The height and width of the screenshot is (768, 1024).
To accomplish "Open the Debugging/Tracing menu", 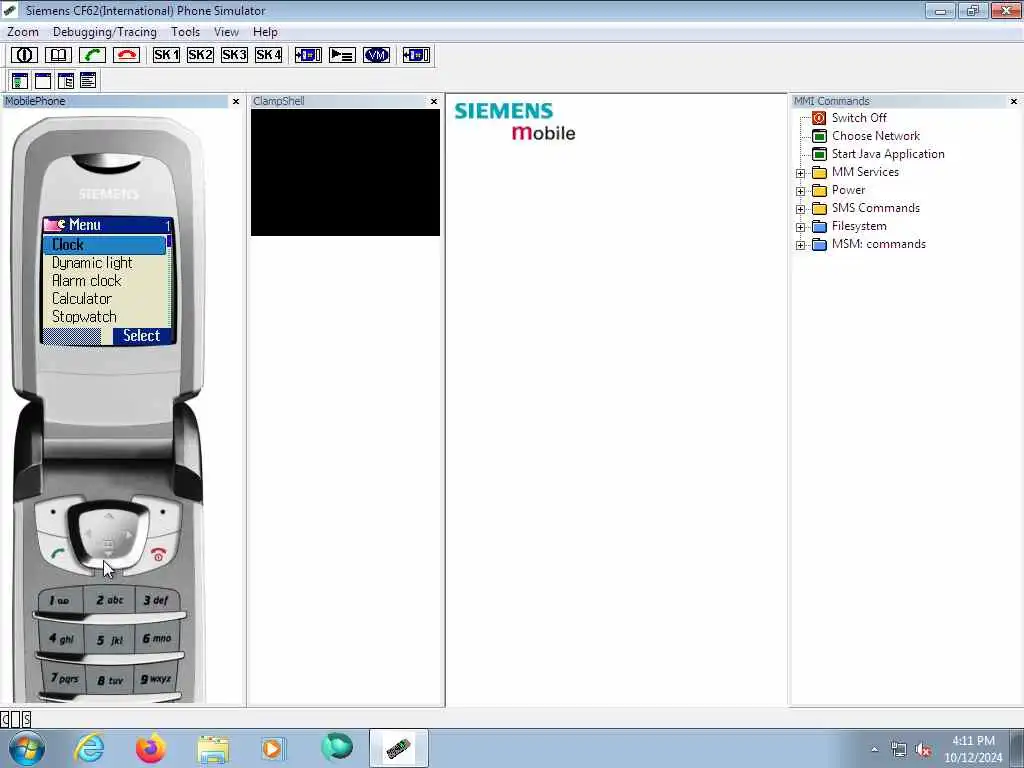I will pos(104,31).
